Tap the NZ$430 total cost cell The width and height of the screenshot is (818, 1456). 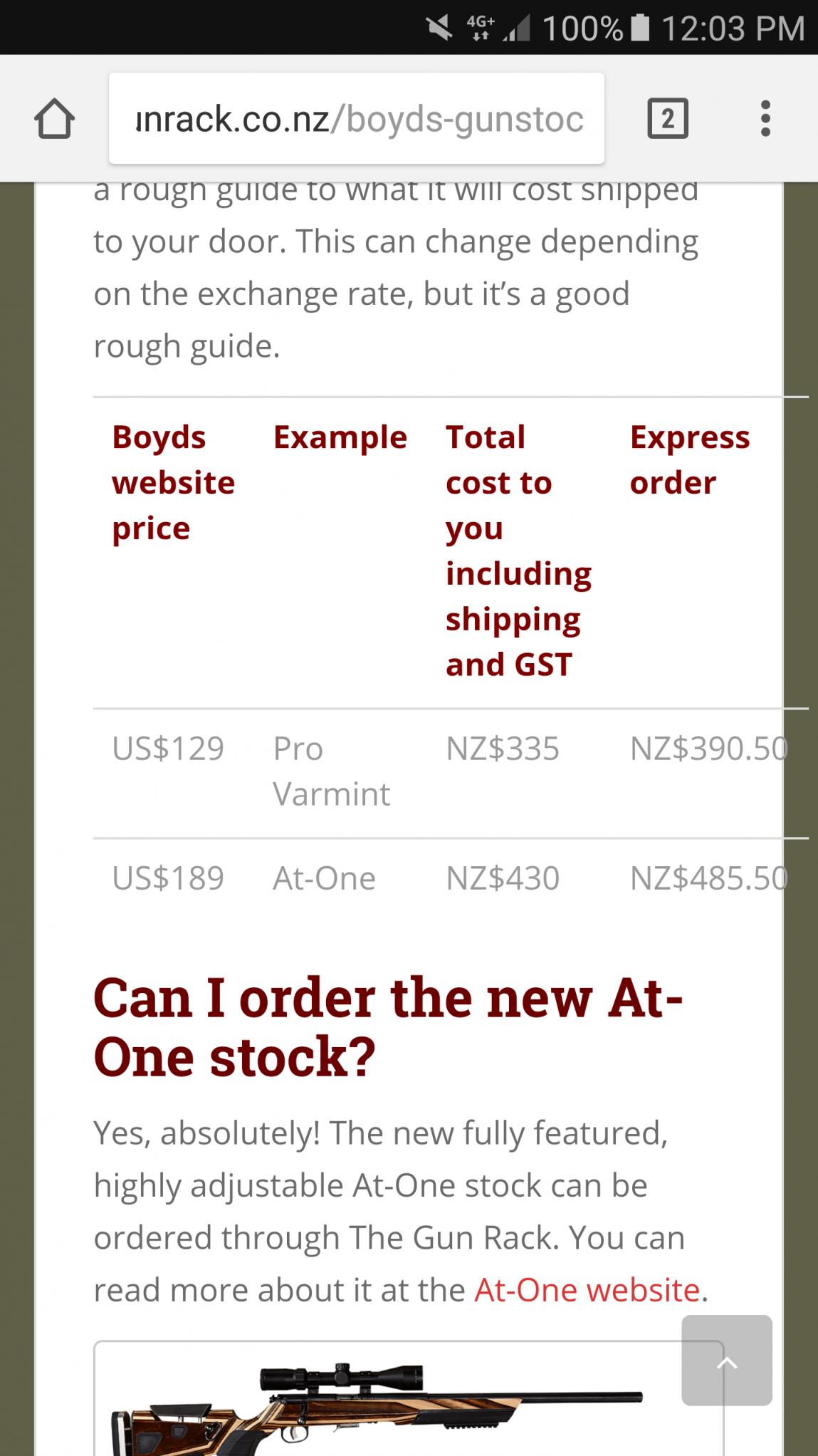(x=503, y=878)
